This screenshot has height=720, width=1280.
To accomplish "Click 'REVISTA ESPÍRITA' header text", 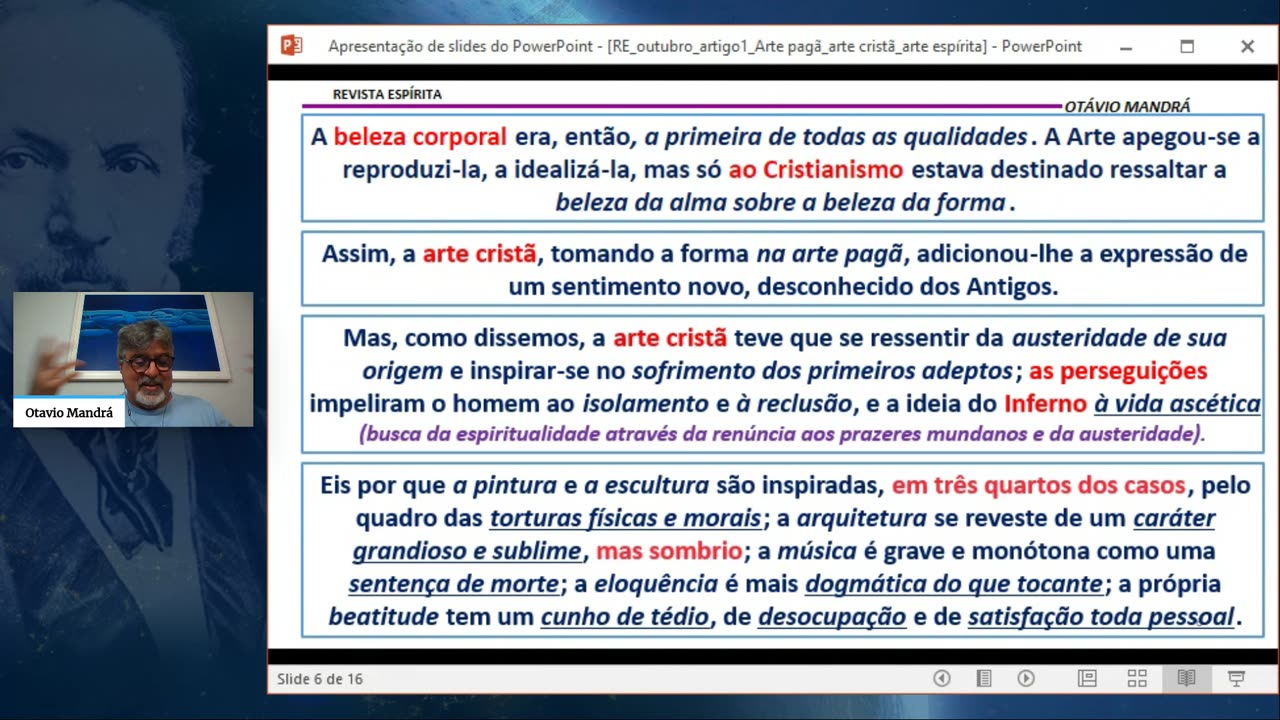I will (387, 94).
